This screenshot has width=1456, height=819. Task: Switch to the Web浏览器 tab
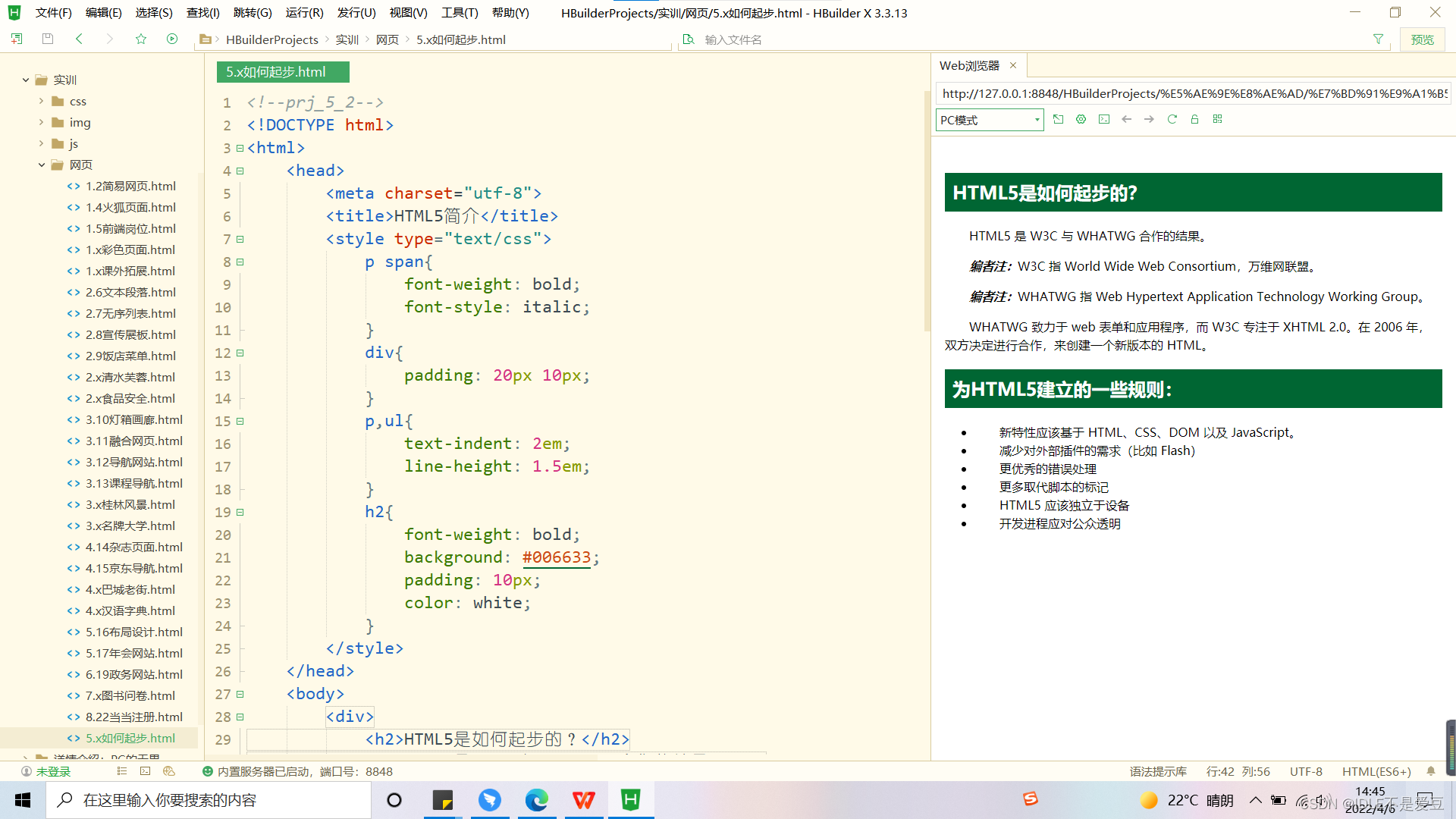pyautogui.click(x=969, y=66)
